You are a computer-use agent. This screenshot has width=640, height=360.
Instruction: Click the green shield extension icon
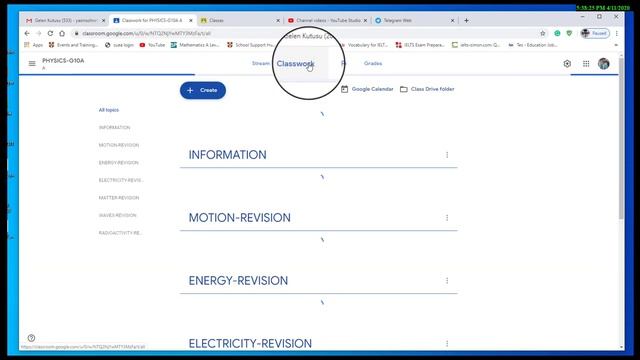tap(569, 33)
